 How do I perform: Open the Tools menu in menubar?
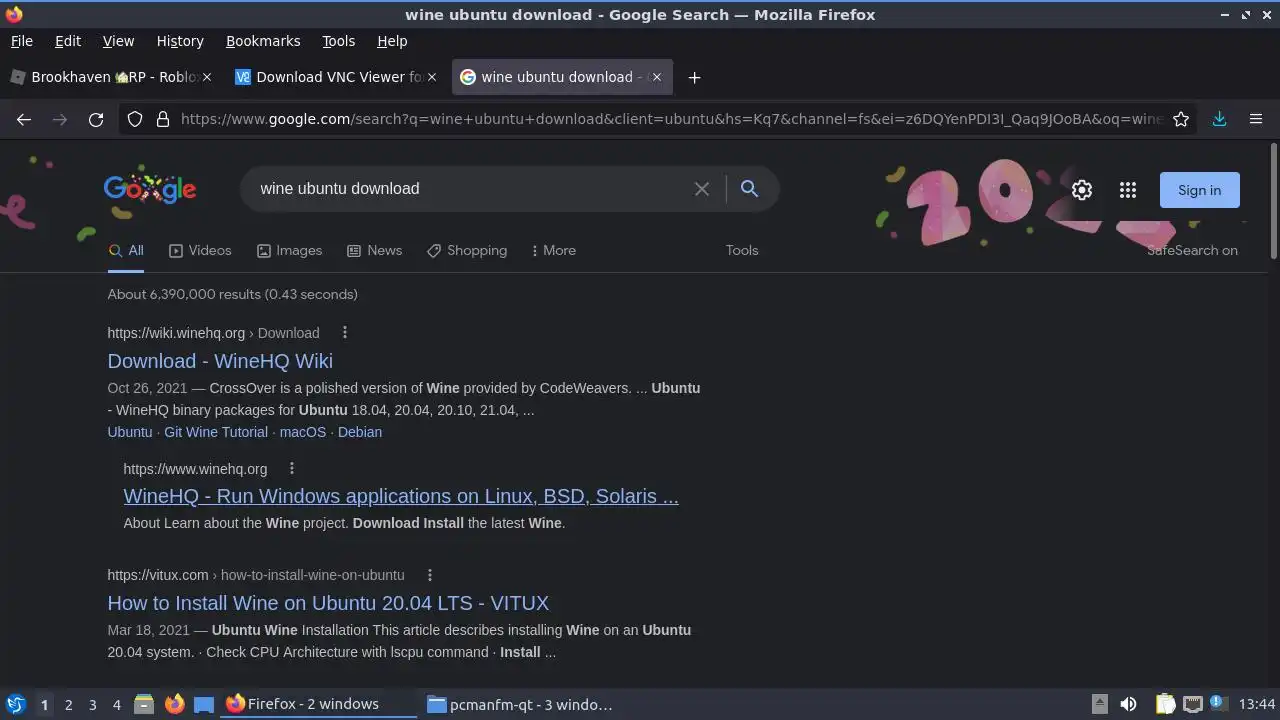pyautogui.click(x=338, y=41)
